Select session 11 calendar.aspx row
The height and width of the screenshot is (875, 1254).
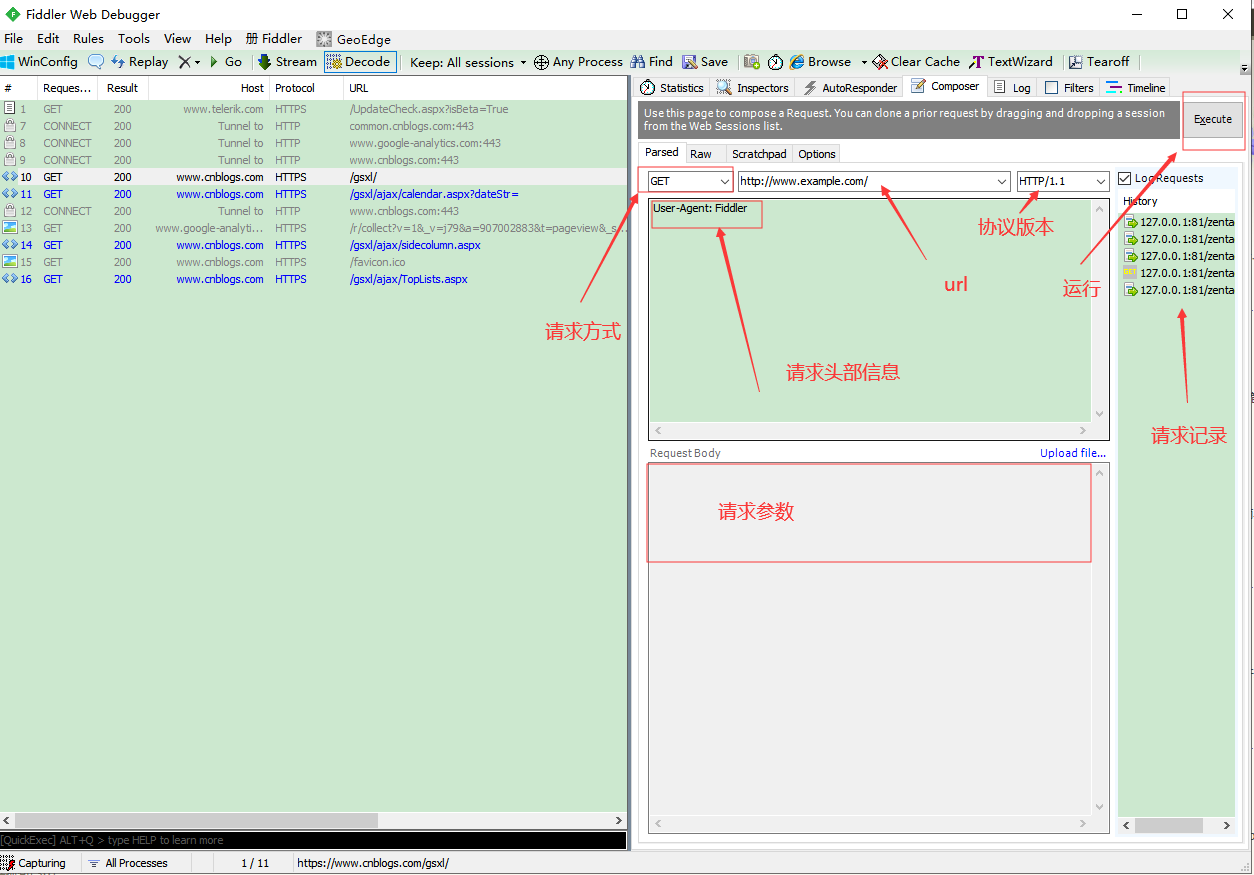click(x=314, y=194)
